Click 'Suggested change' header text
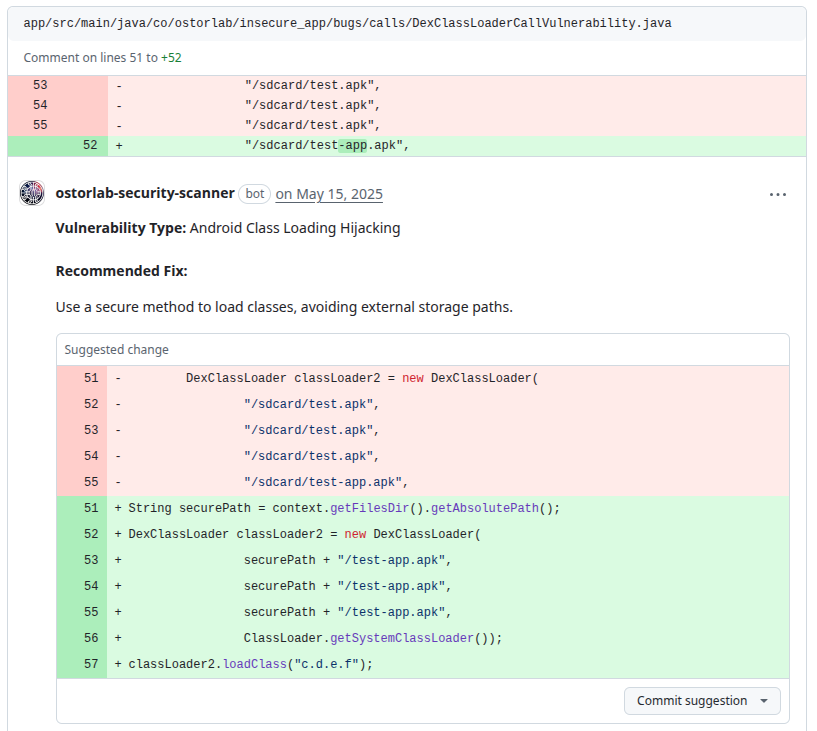Screen dimensions: 817x731 [x=116, y=350]
